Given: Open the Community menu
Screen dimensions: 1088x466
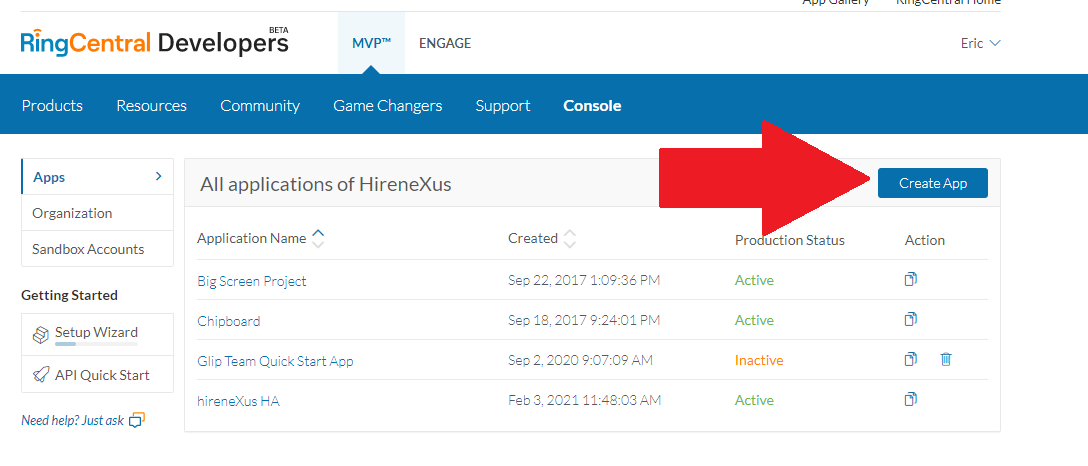Looking at the screenshot, I should 260,105.
